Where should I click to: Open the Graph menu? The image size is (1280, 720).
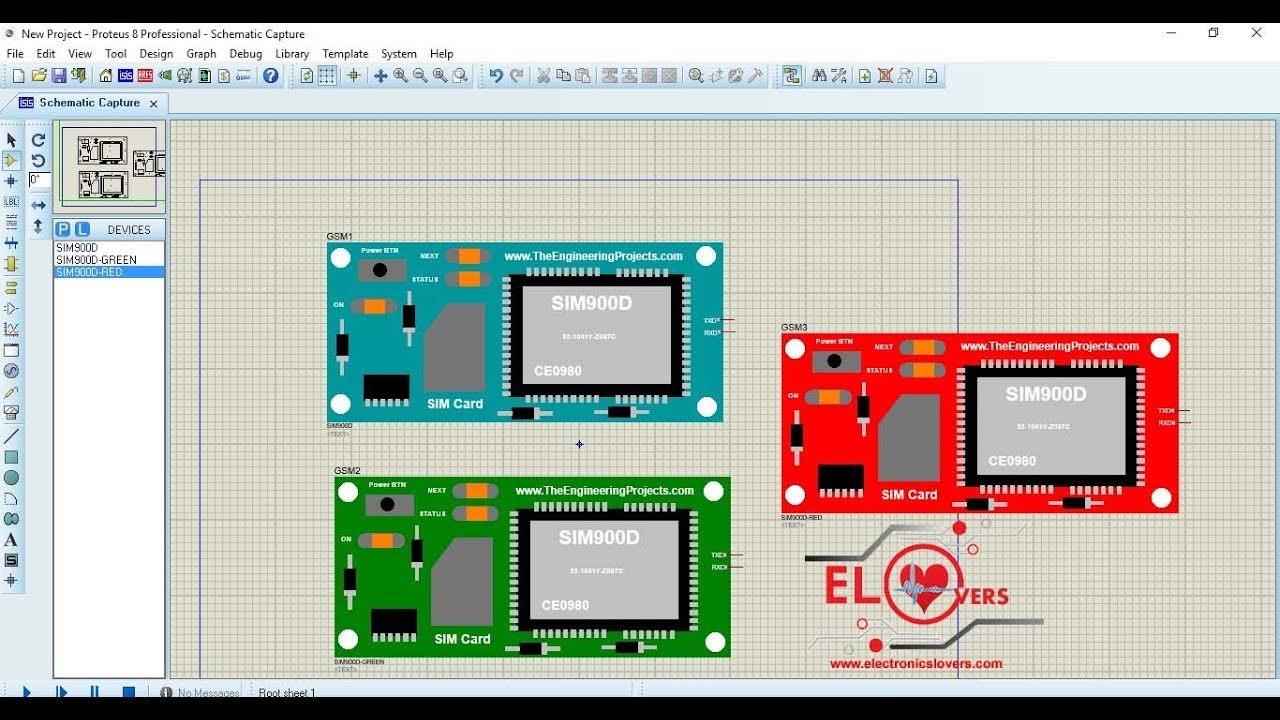click(201, 54)
